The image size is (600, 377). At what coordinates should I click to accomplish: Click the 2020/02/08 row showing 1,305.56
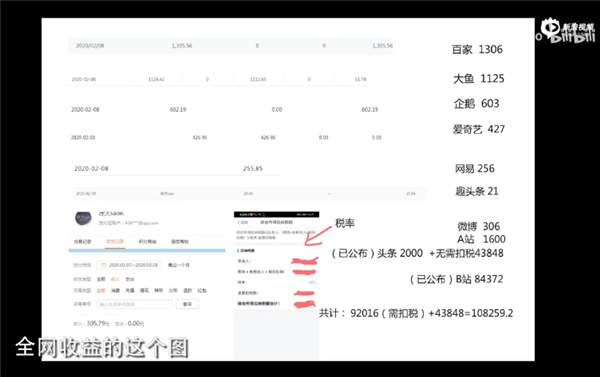[x=231, y=46]
